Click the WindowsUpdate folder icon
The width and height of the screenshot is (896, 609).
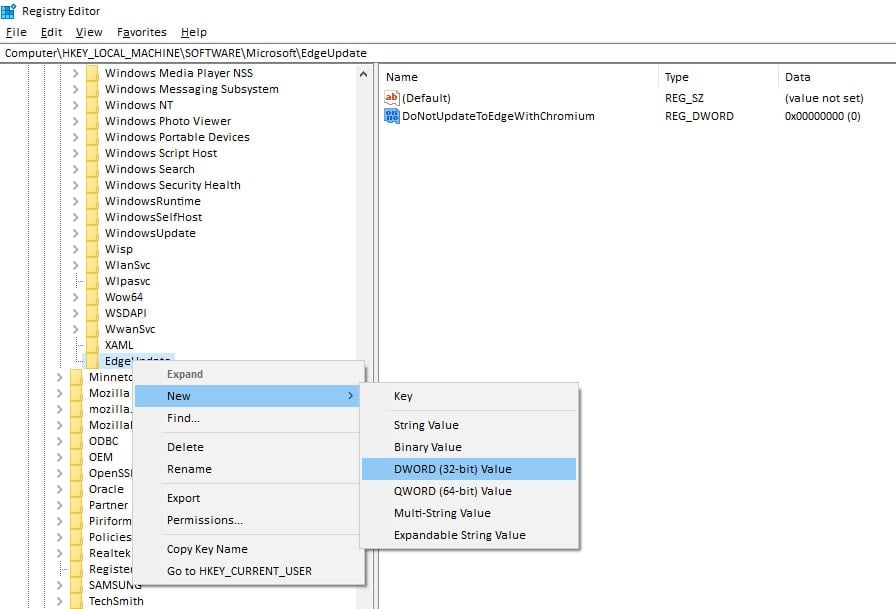(92, 233)
